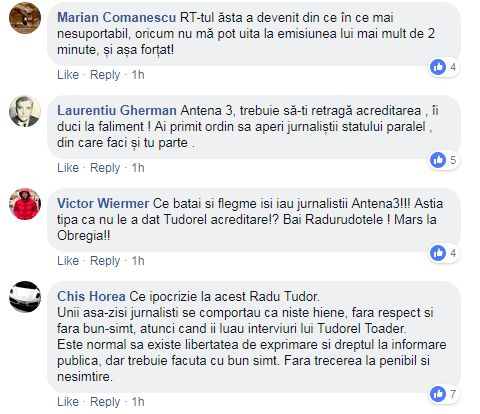Open the like reactions on Marian Comanescu's comment

click(x=444, y=67)
